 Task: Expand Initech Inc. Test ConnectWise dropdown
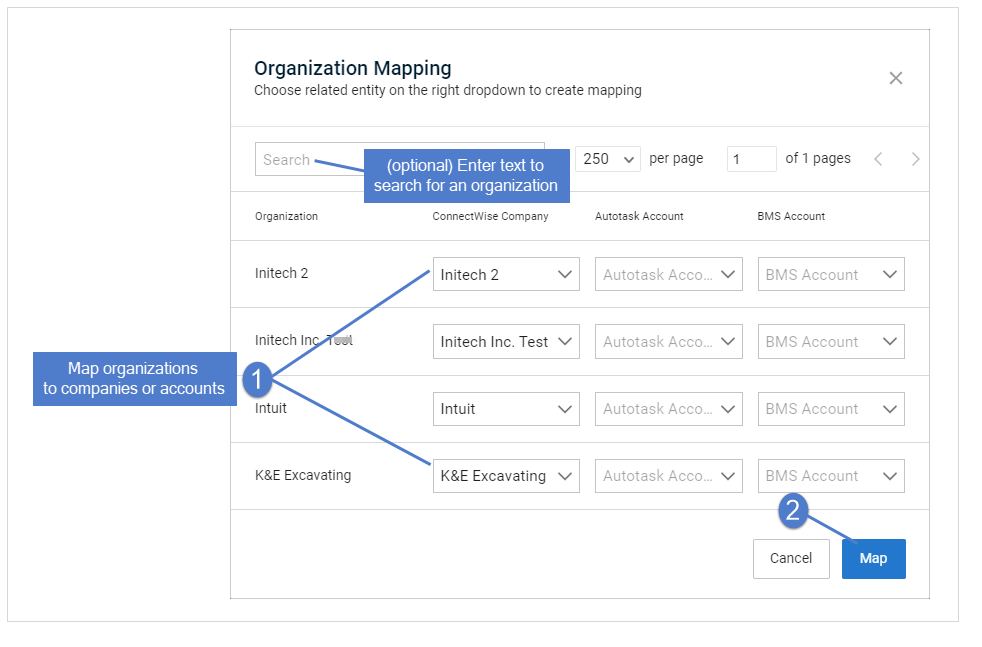[506, 341]
